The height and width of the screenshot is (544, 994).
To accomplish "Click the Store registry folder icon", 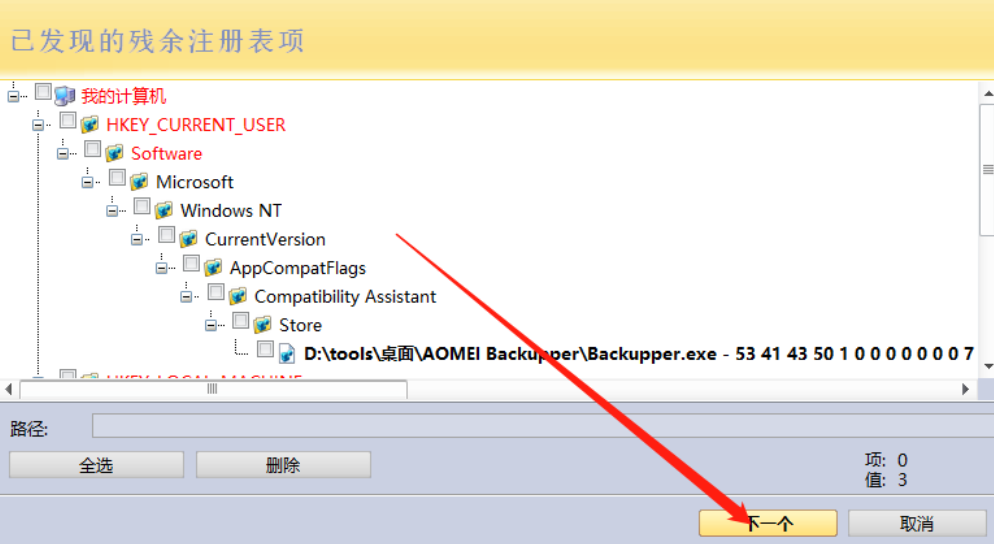I will click(262, 325).
